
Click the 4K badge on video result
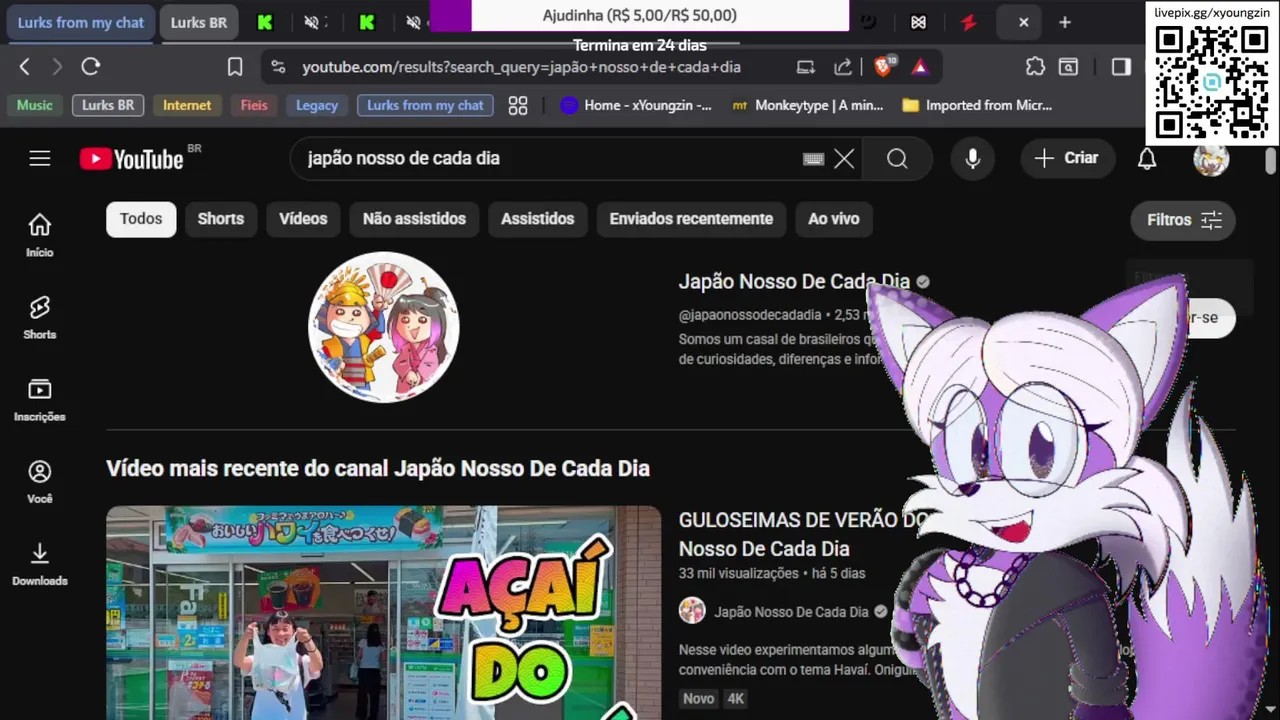(x=736, y=699)
